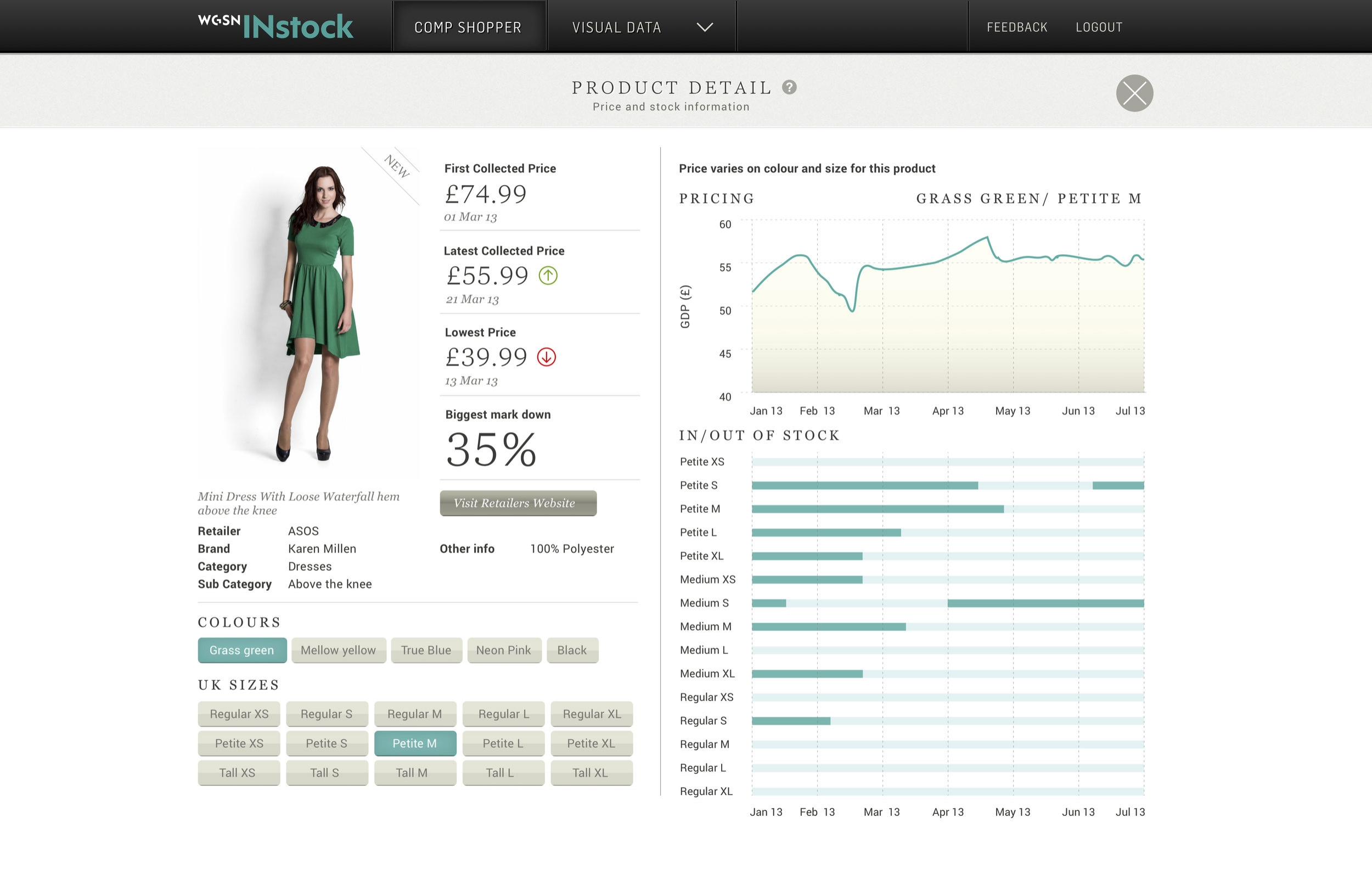This screenshot has width=1372, height=879.
Task: Pick size Petite XL
Action: click(x=592, y=743)
